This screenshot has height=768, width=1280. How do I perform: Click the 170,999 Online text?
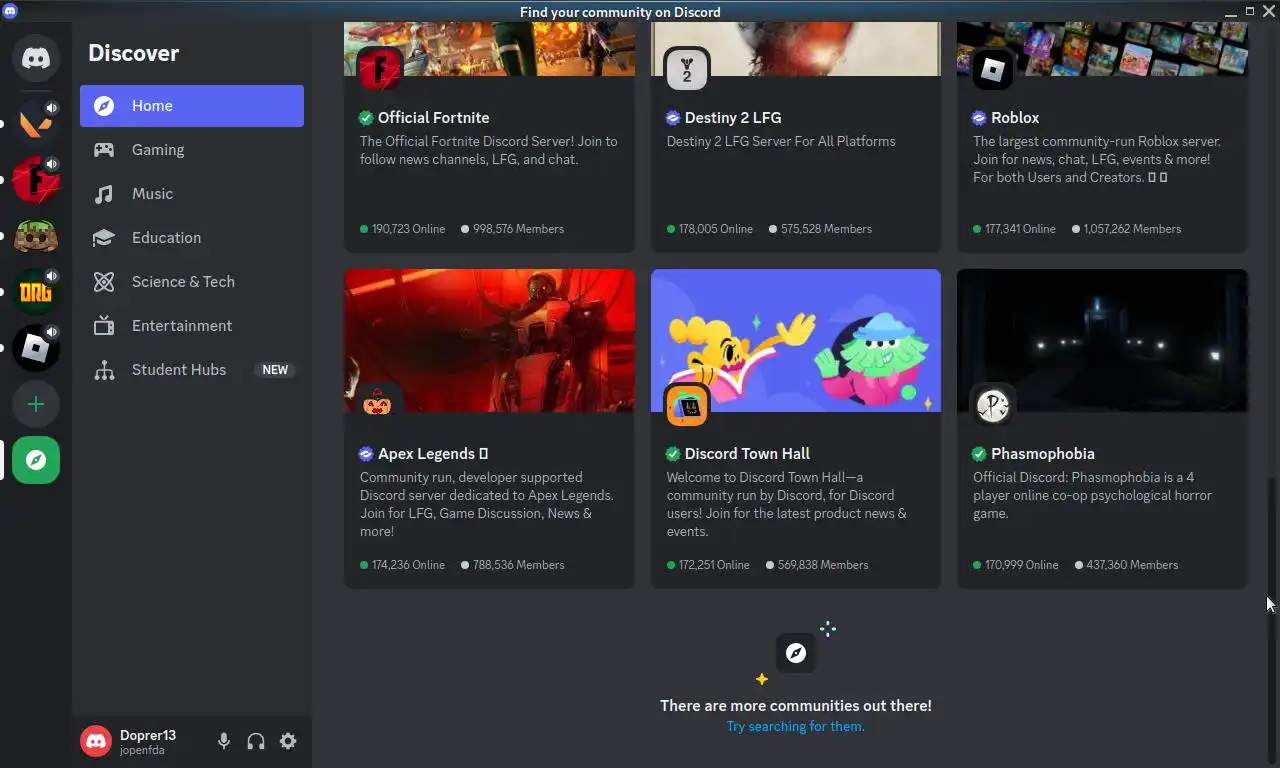[1021, 565]
